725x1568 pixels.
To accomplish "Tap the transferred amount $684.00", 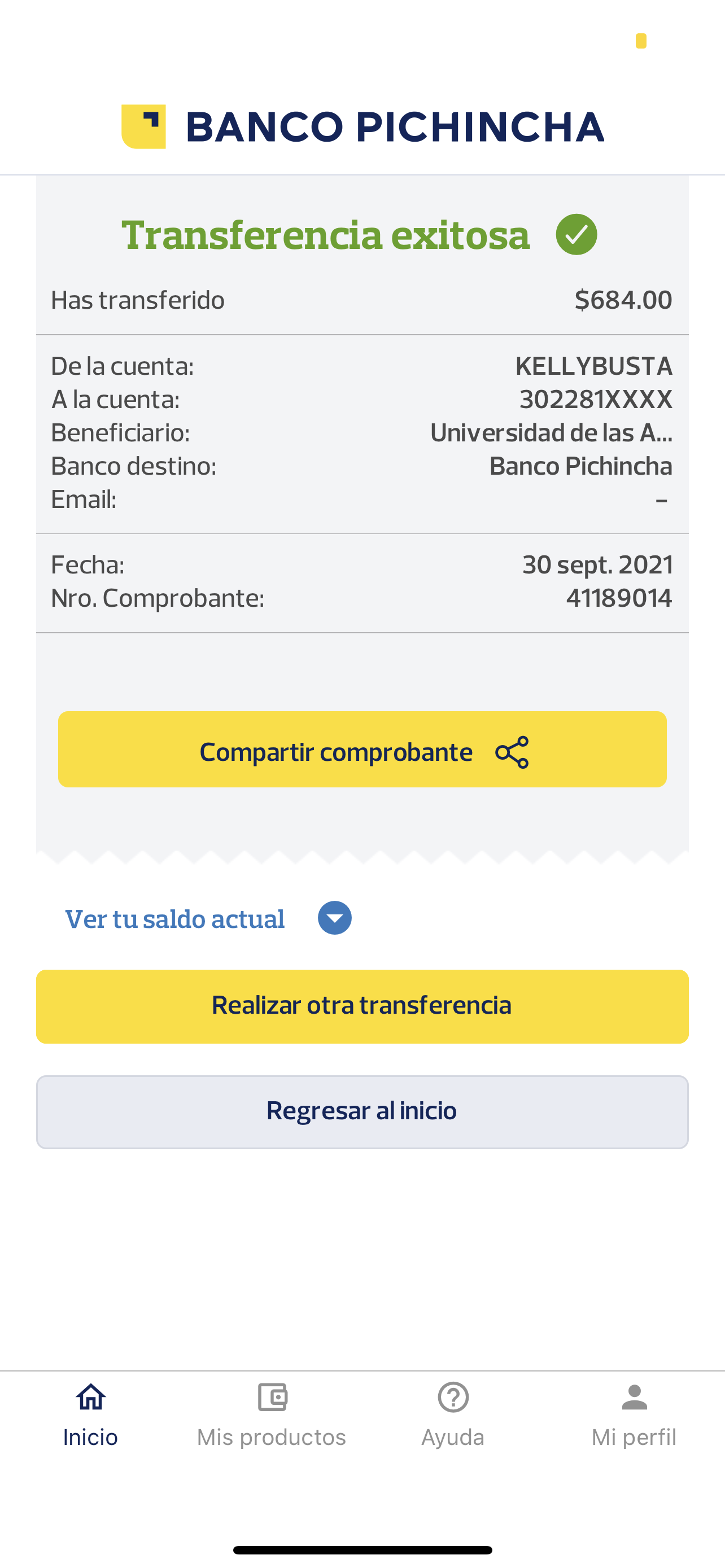I will 623,300.
